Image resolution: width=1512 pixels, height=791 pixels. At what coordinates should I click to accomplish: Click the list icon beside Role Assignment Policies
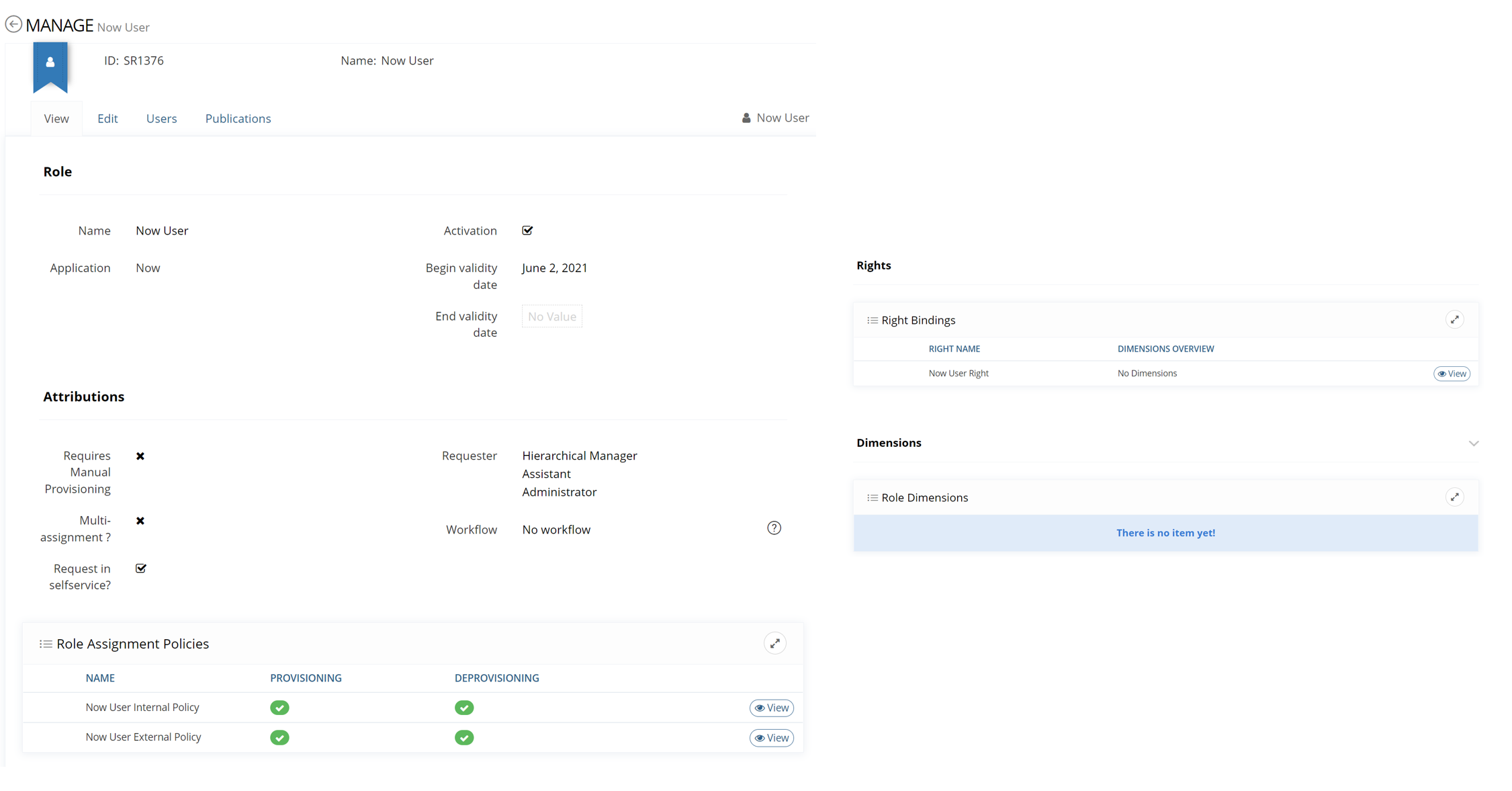(46, 644)
